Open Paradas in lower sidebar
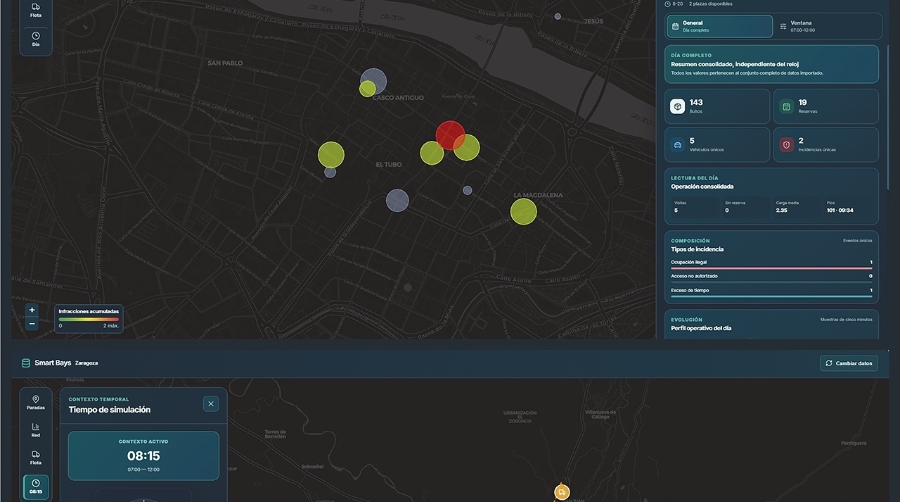 click(x=36, y=402)
